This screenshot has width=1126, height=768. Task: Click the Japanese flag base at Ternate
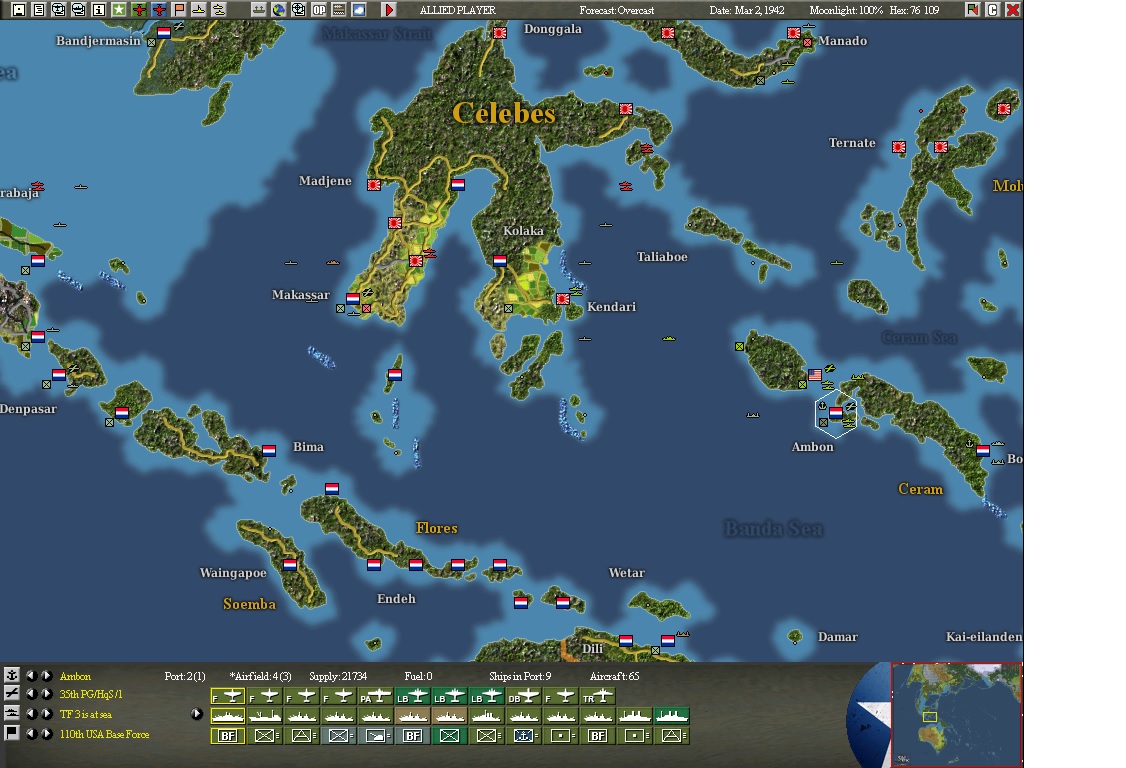pos(898,147)
